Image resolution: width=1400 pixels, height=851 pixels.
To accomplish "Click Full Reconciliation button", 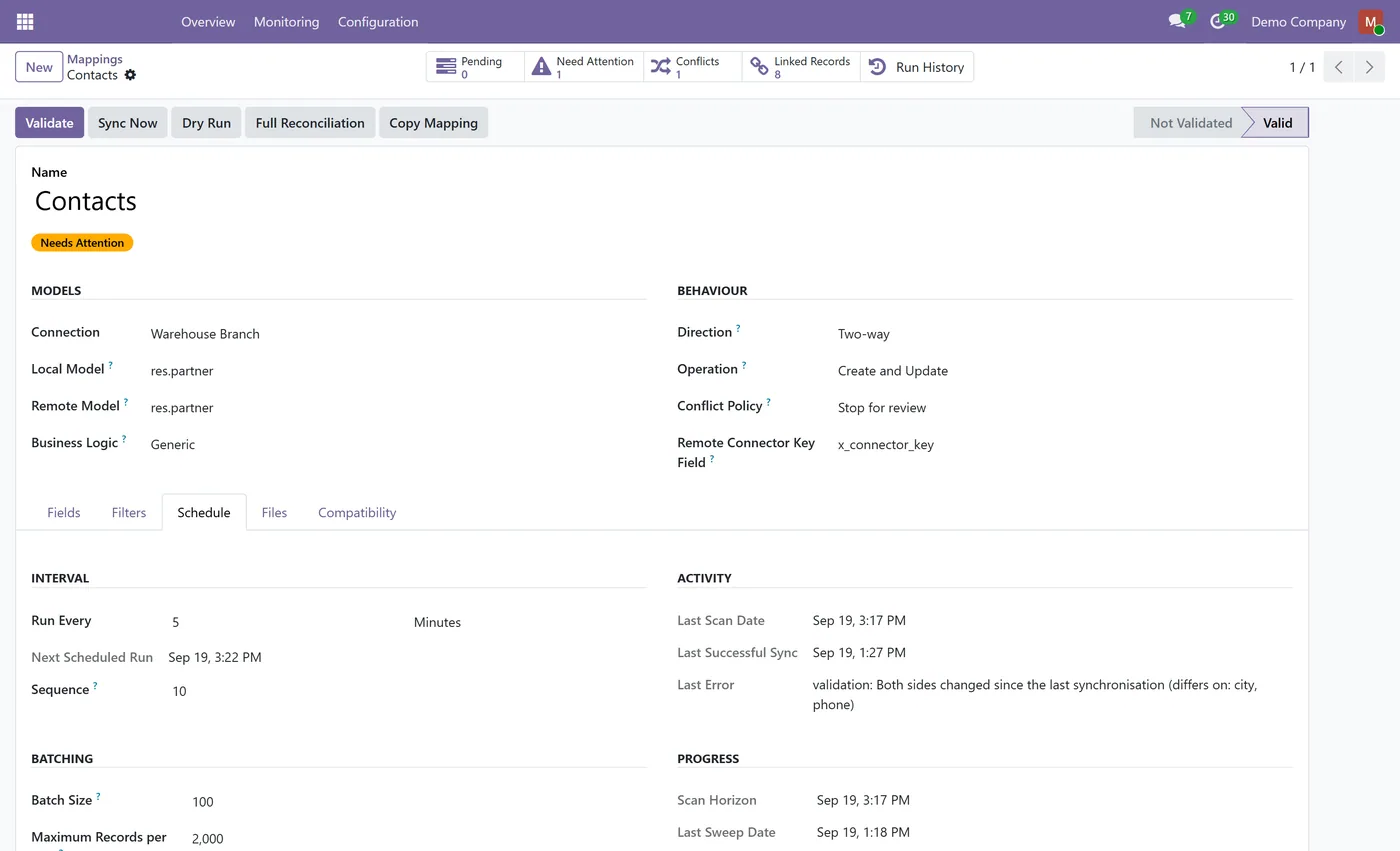I will [x=310, y=123].
